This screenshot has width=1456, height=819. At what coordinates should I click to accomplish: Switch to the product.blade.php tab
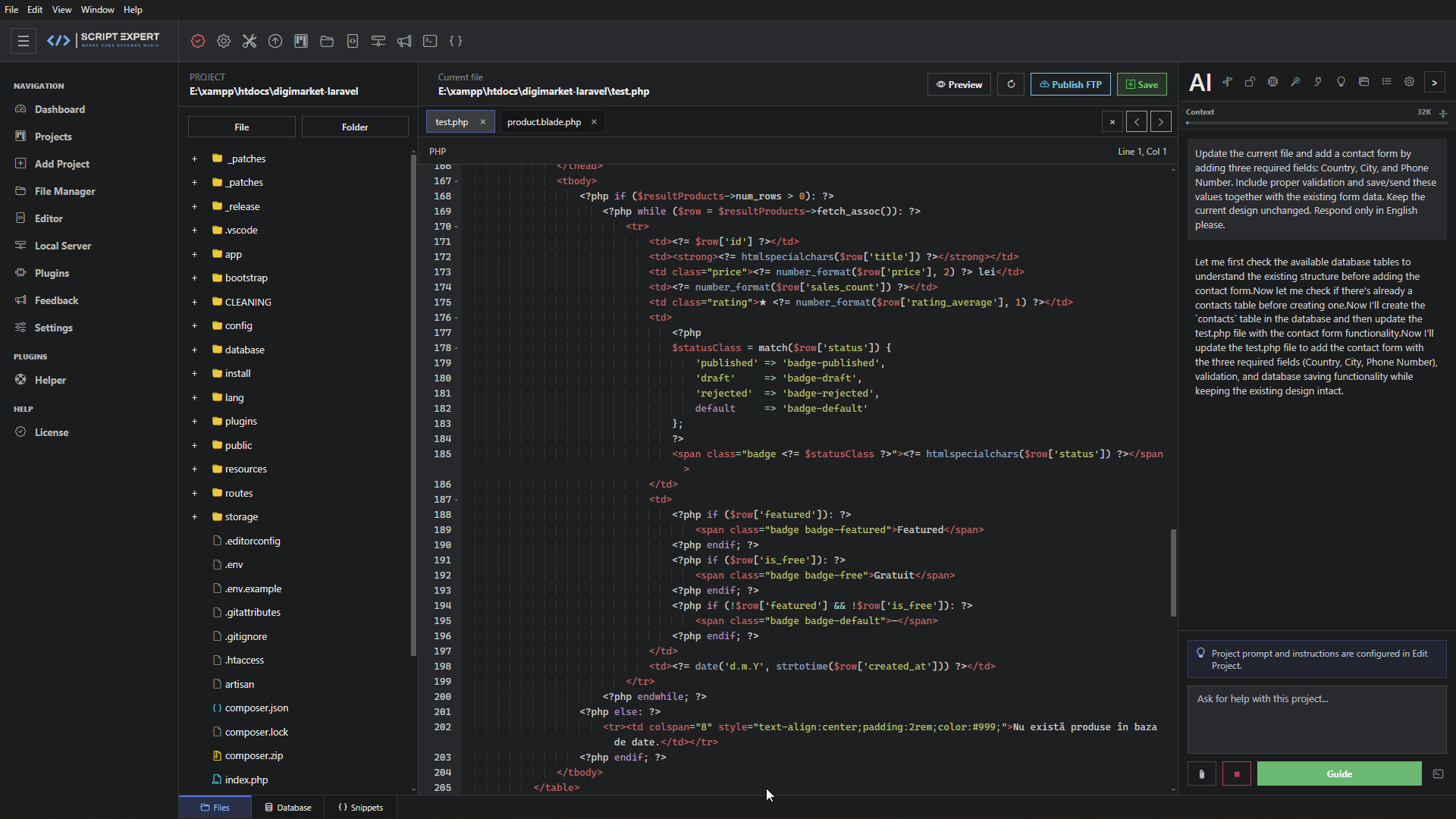pos(544,122)
